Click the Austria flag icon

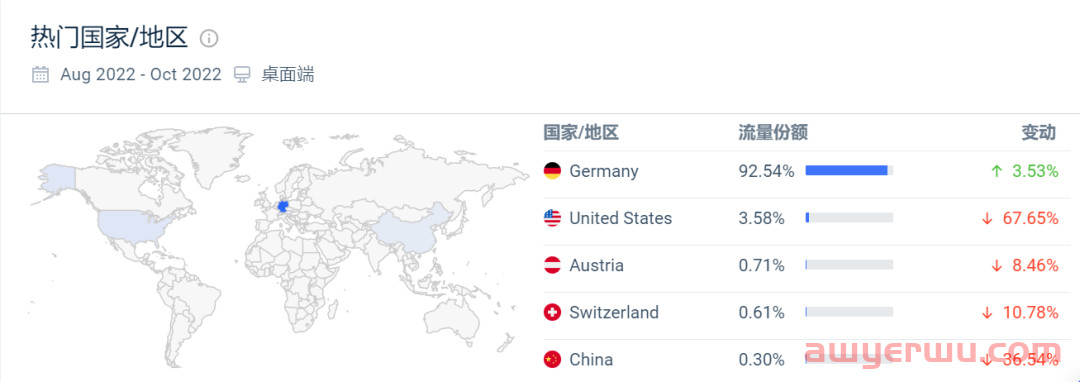(x=552, y=266)
